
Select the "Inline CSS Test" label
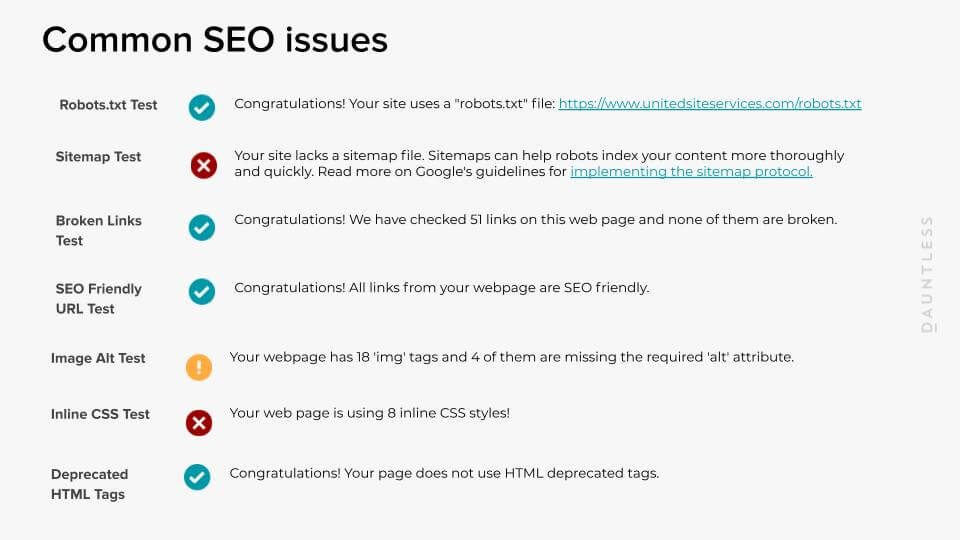pyautogui.click(x=100, y=414)
